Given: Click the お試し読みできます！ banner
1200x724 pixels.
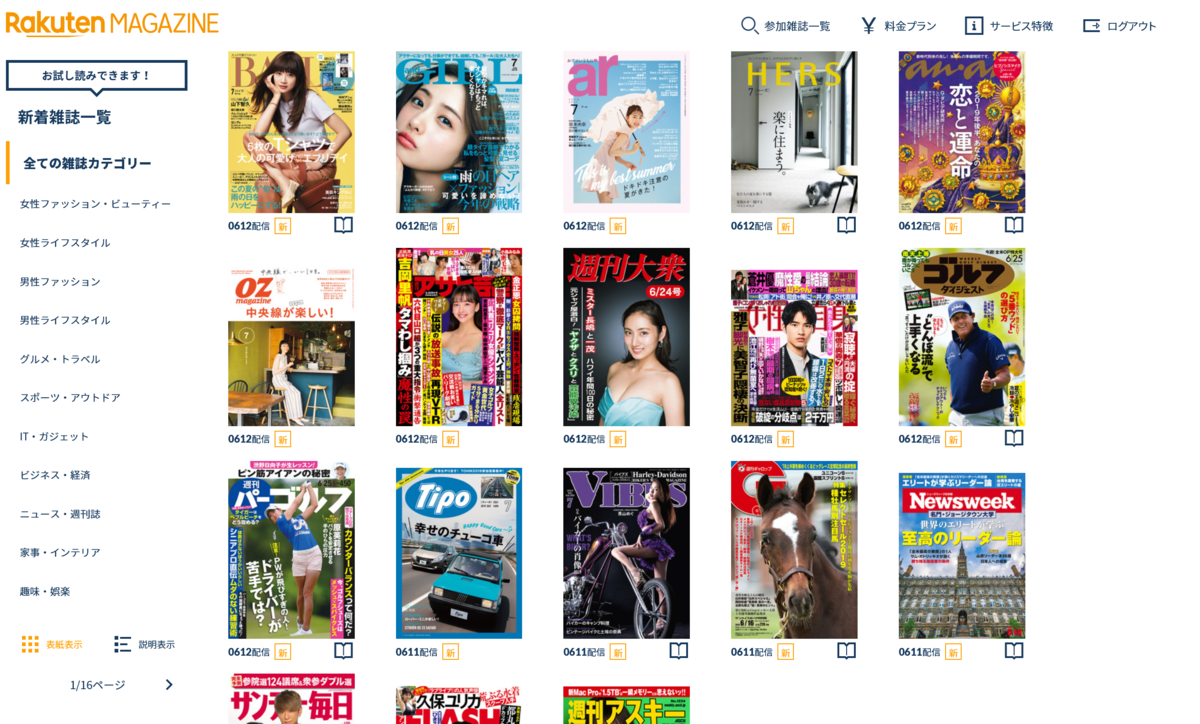Looking at the screenshot, I should click(96, 76).
